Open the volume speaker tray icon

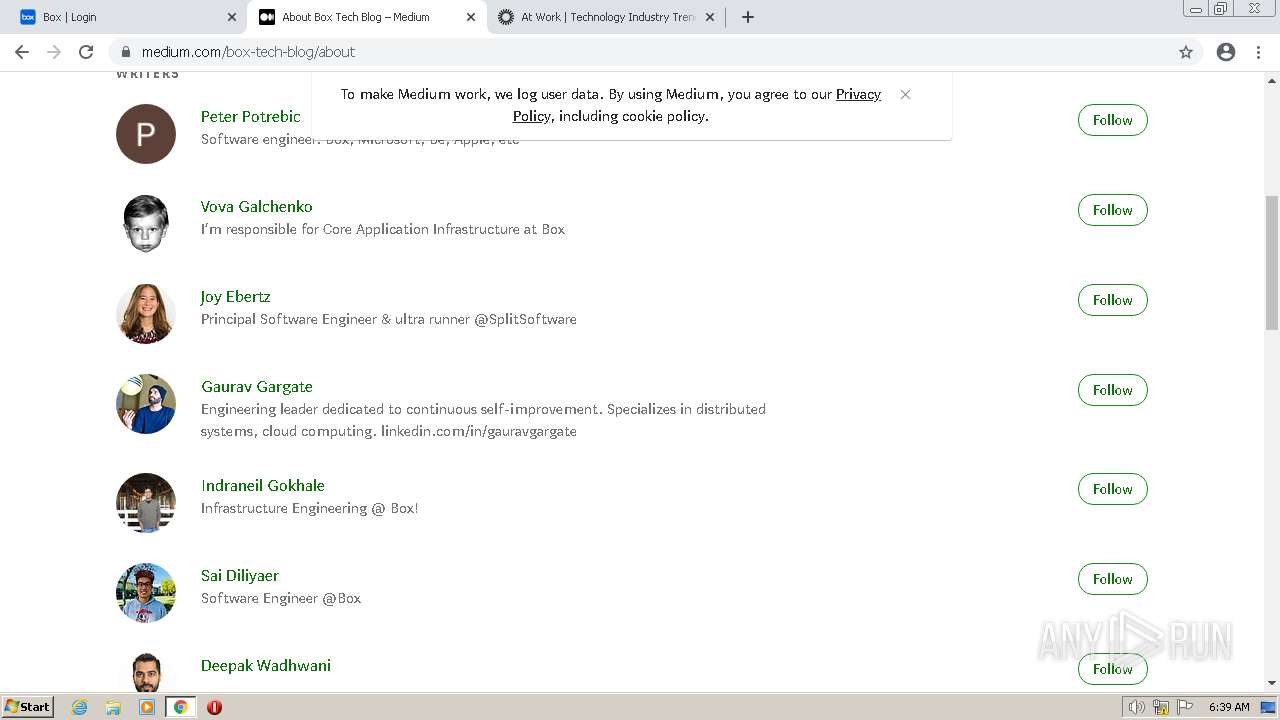pyautogui.click(x=1136, y=707)
